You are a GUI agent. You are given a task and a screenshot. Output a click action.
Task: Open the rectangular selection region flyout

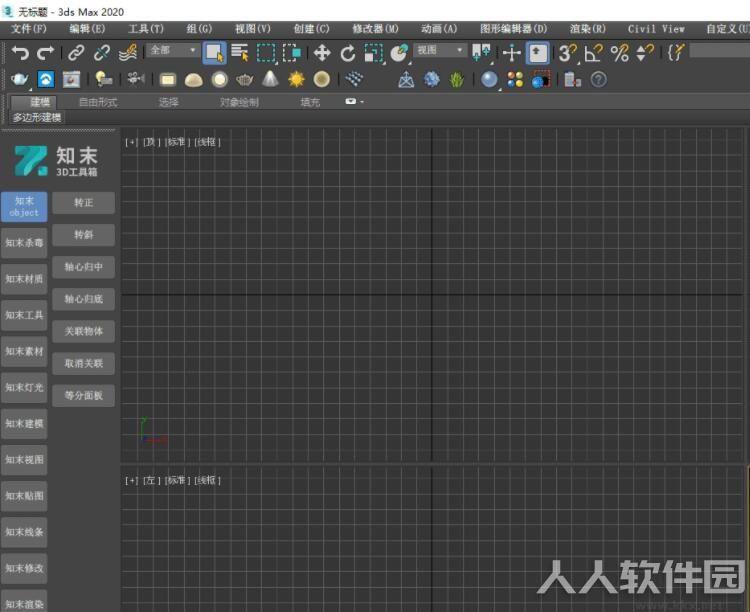click(x=266, y=53)
